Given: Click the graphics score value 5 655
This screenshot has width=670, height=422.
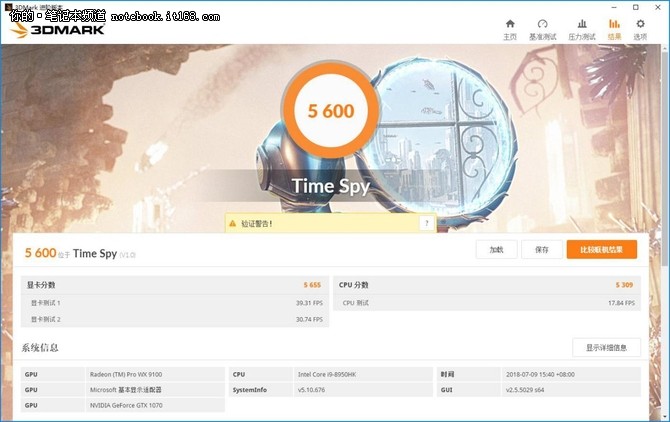Looking at the screenshot, I should [312, 285].
